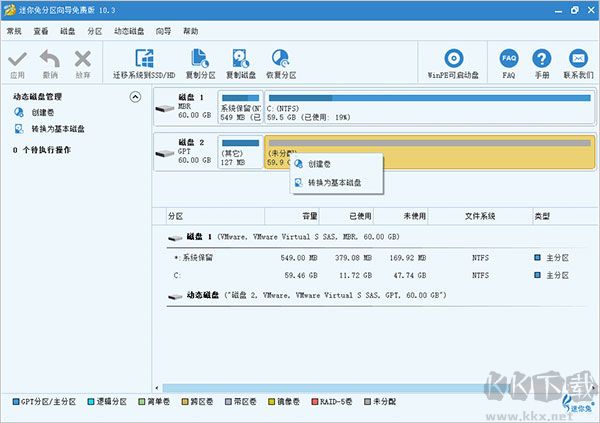Click the Logical partition (逻辑分区) legend swatch

pyautogui.click(x=91, y=402)
